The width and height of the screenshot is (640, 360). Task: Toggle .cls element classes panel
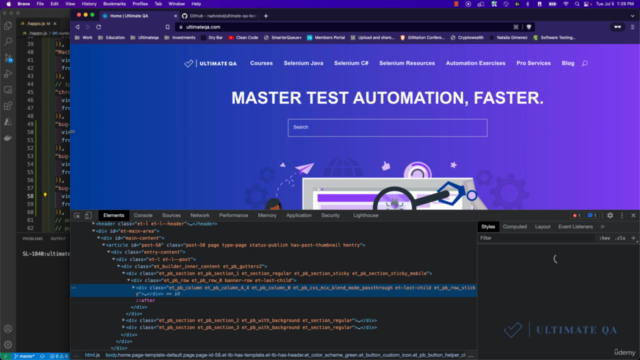(x=620, y=238)
